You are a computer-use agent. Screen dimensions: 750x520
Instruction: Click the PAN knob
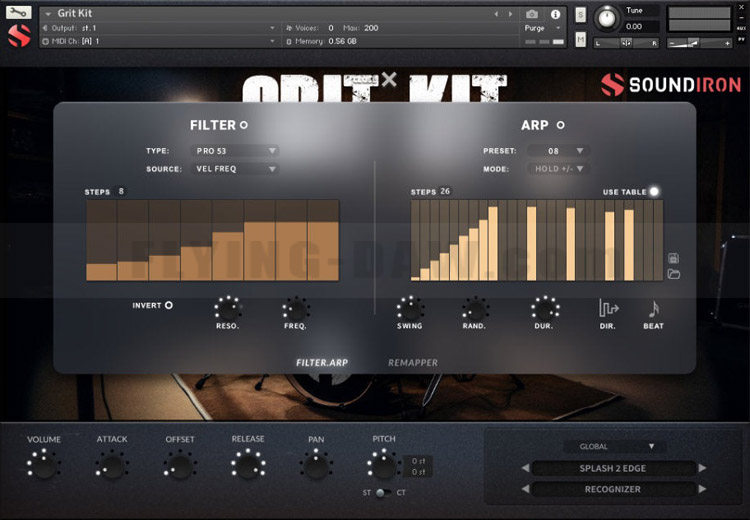pyautogui.click(x=316, y=465)
